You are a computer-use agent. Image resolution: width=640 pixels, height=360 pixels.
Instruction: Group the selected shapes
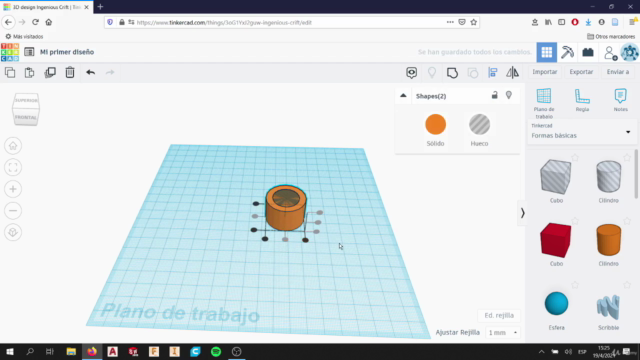452,73
